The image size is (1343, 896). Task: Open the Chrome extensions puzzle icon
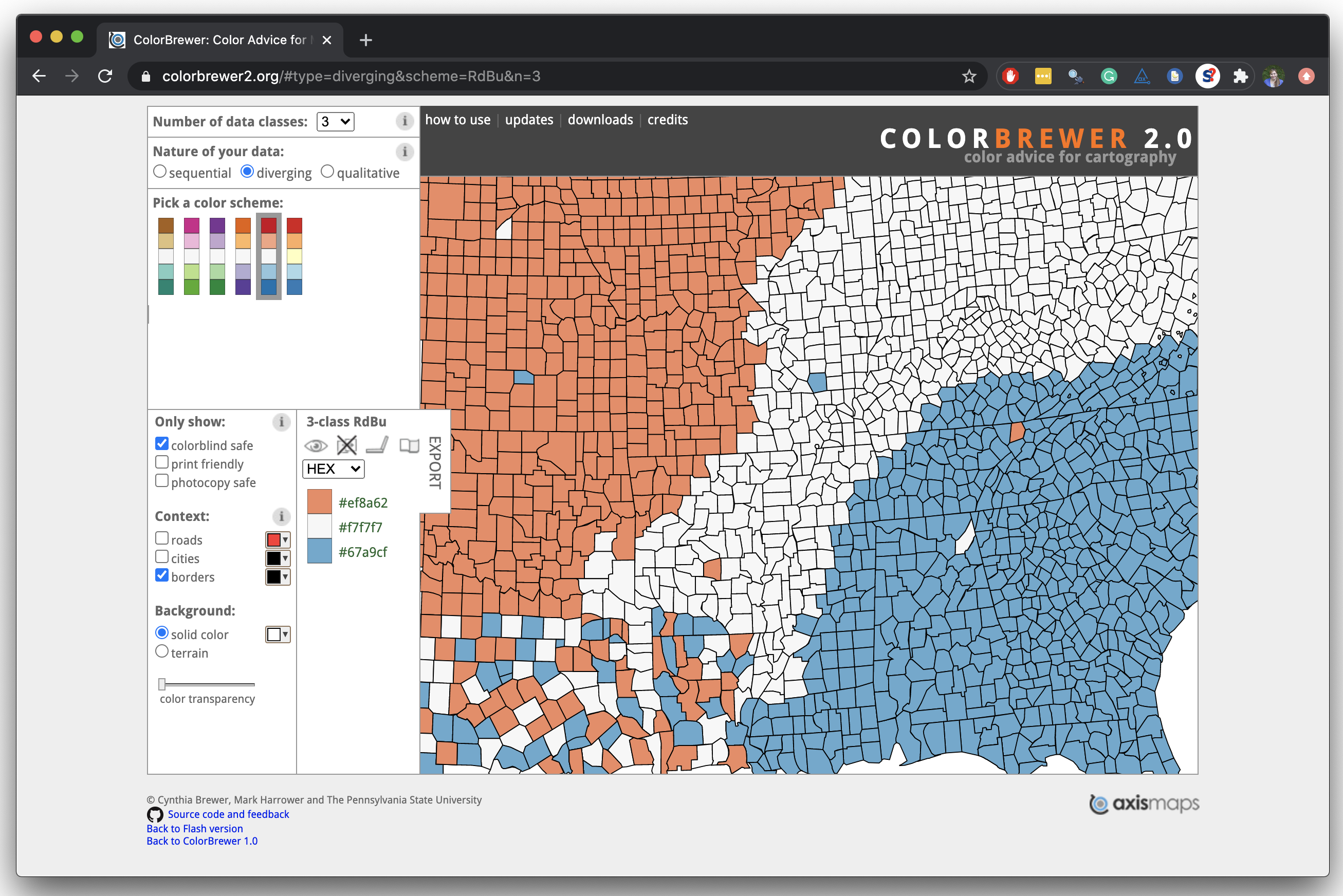tap(1240, 76)
